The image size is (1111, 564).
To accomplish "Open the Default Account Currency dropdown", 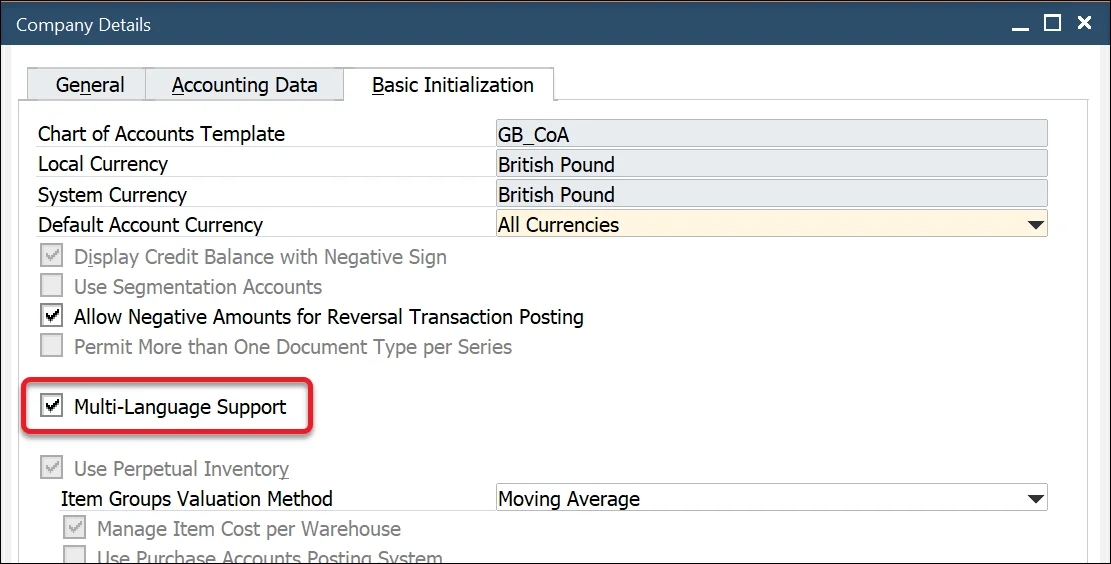I will click(x=1036, y=225).
